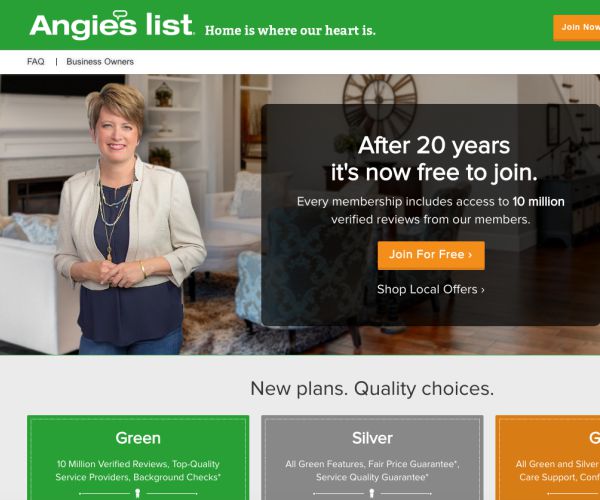Click the arrow on Join For Free

click(x=470, y=255)
